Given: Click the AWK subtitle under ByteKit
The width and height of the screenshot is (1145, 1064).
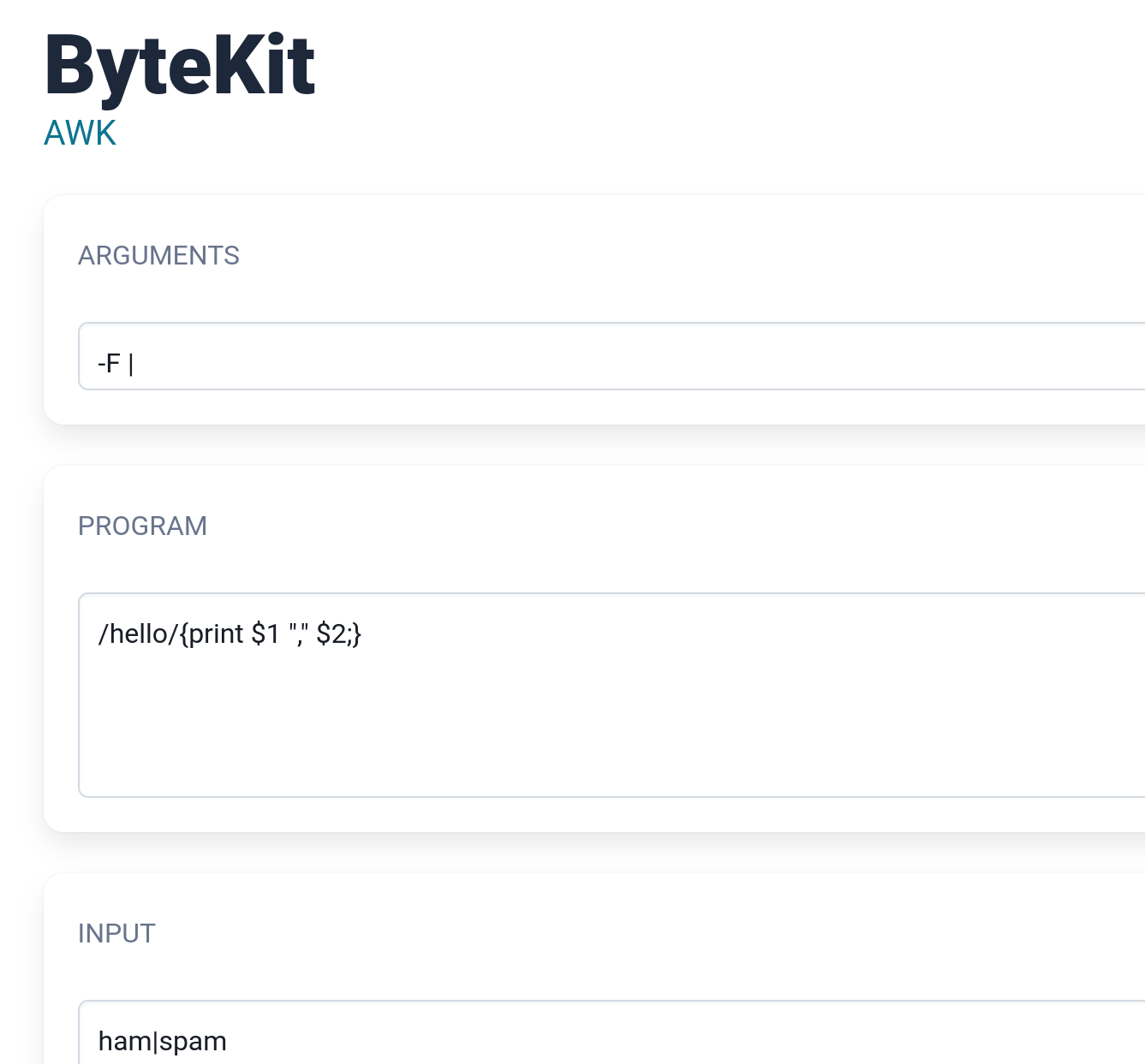Looking at the screenshot, I should pos(80,133).
